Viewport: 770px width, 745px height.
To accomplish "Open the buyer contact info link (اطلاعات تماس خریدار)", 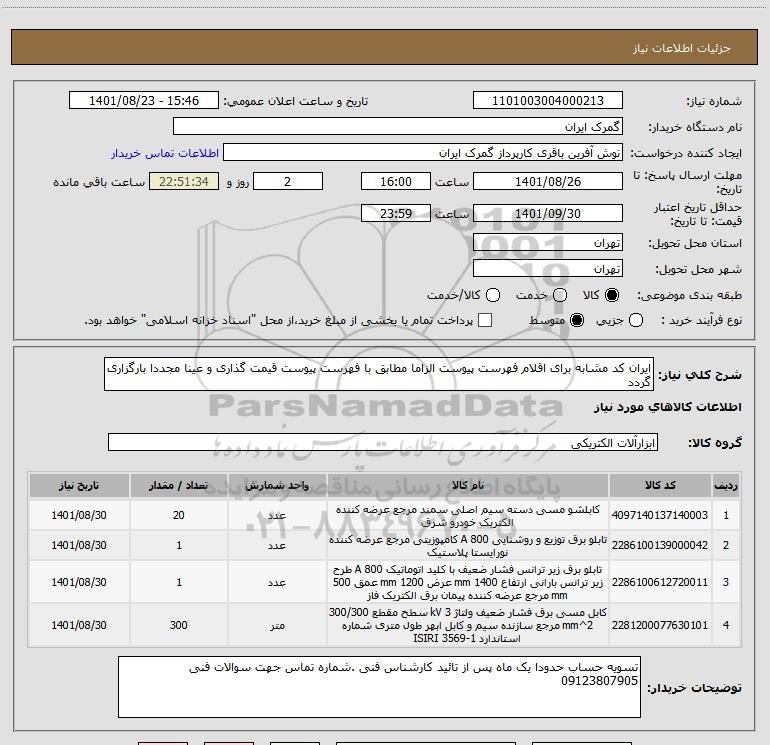I will click(165, 153).
